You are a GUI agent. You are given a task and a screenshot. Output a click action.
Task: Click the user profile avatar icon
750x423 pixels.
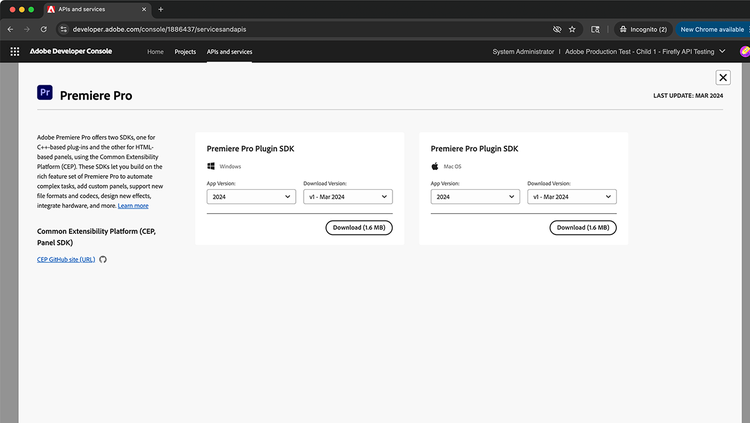point(743,51)
